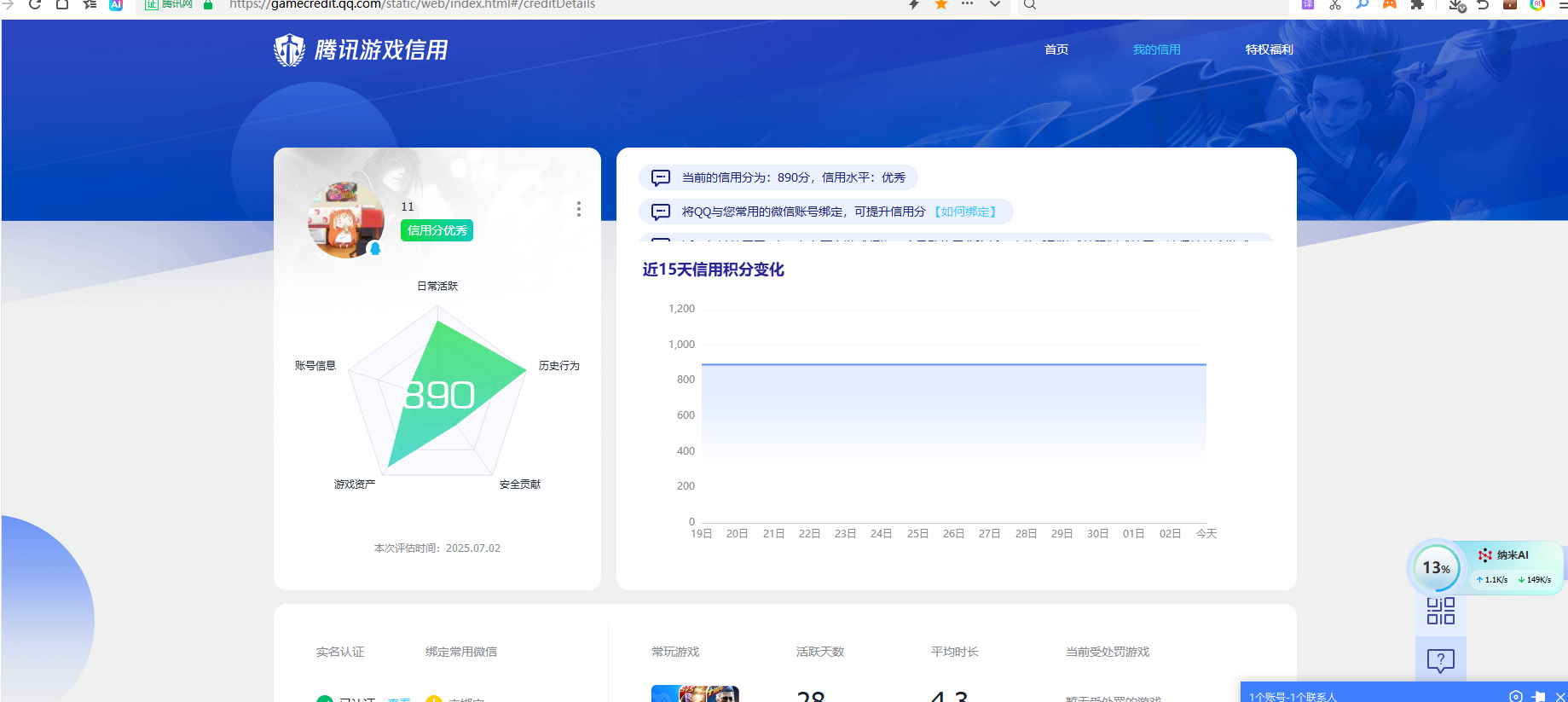1568x702 pixels.
Task: Select the 历史行为 radar label
Action: point(559,365)
